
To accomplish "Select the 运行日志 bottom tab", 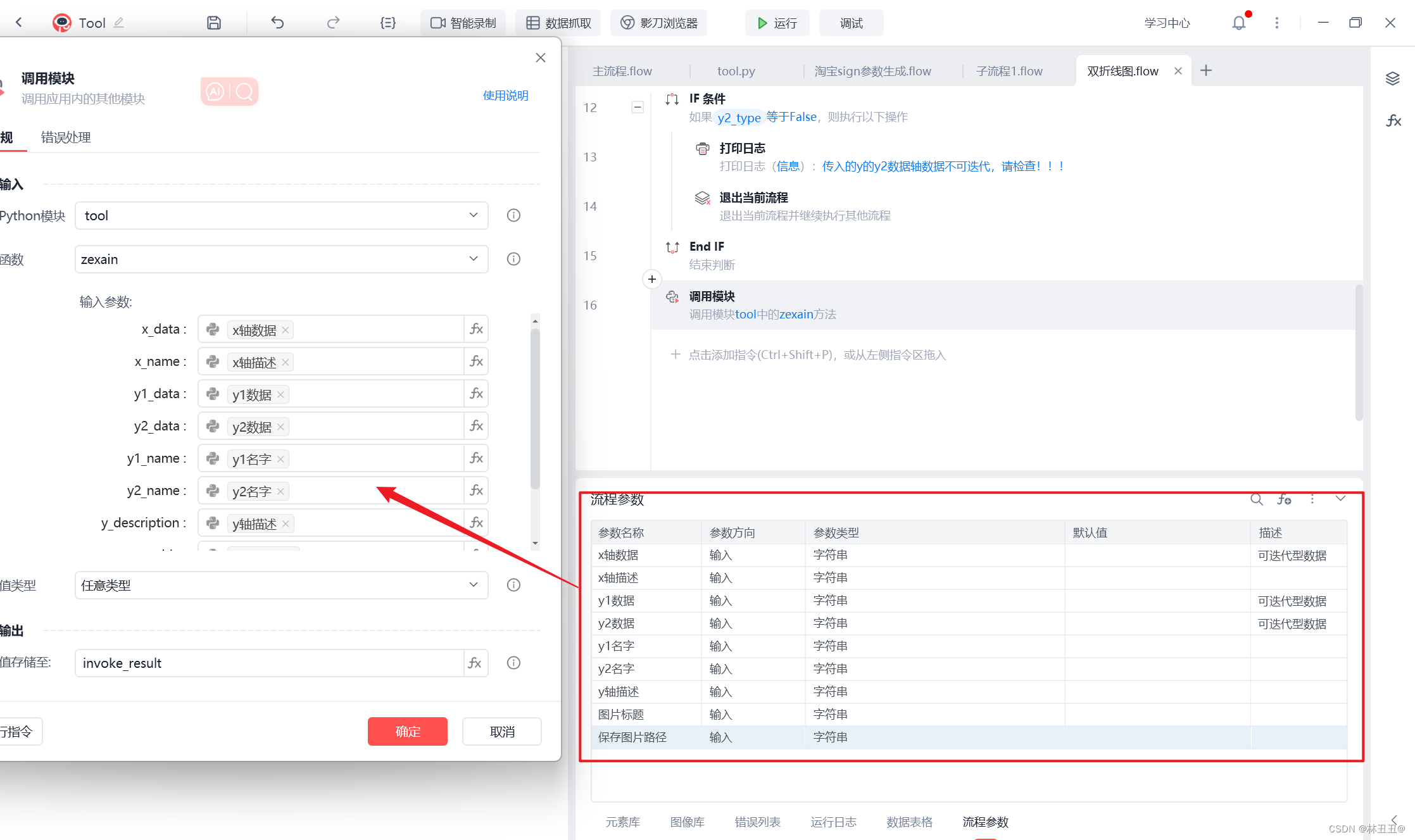I will tap(833, 822).
